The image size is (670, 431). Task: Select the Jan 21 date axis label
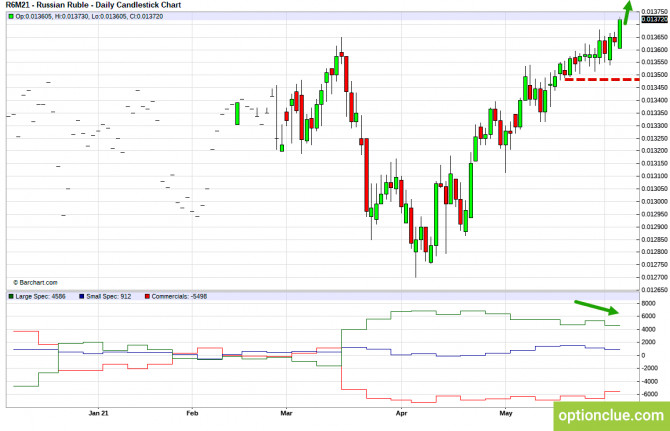[x=98, y=413]
